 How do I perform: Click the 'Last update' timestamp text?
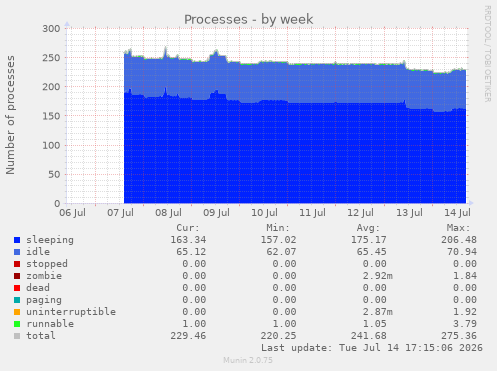pos(372,348)
